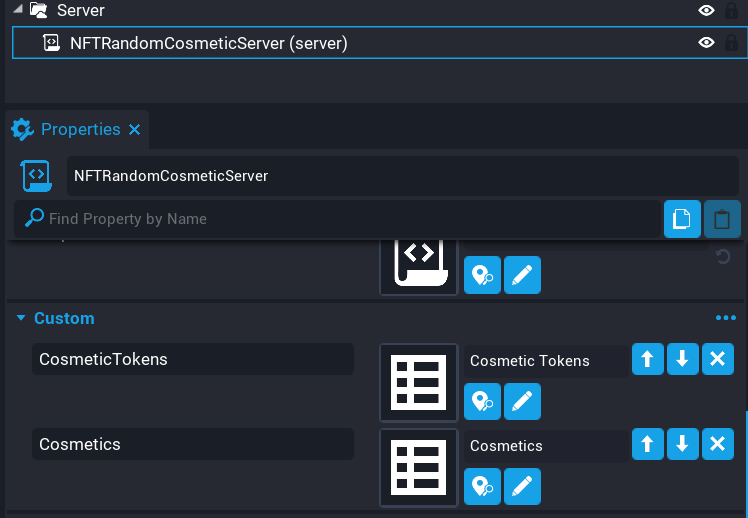Screen dimensions: 748x518
Task: Toggle lock on the Server folder
Action: tap(732, 11)
